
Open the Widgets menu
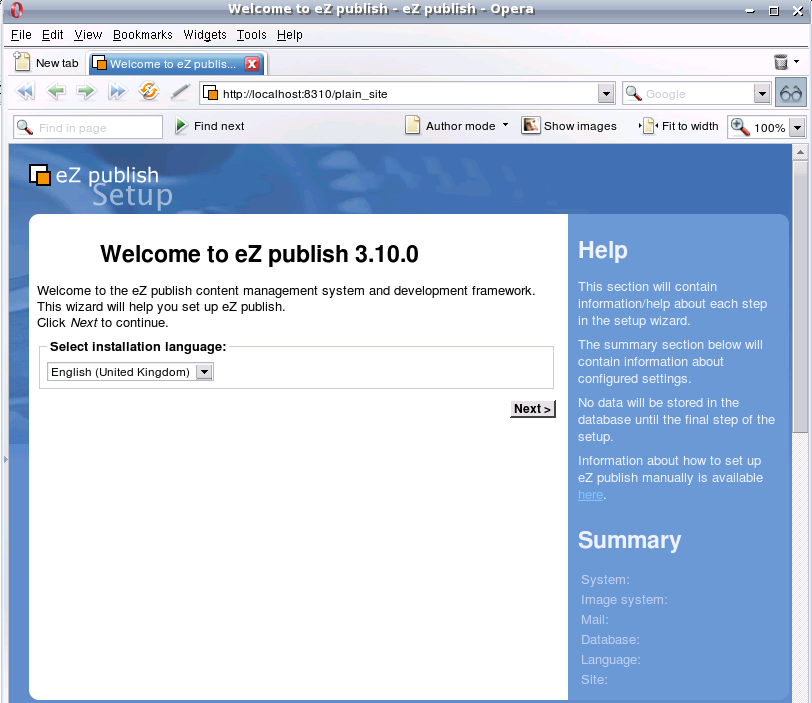205,35
